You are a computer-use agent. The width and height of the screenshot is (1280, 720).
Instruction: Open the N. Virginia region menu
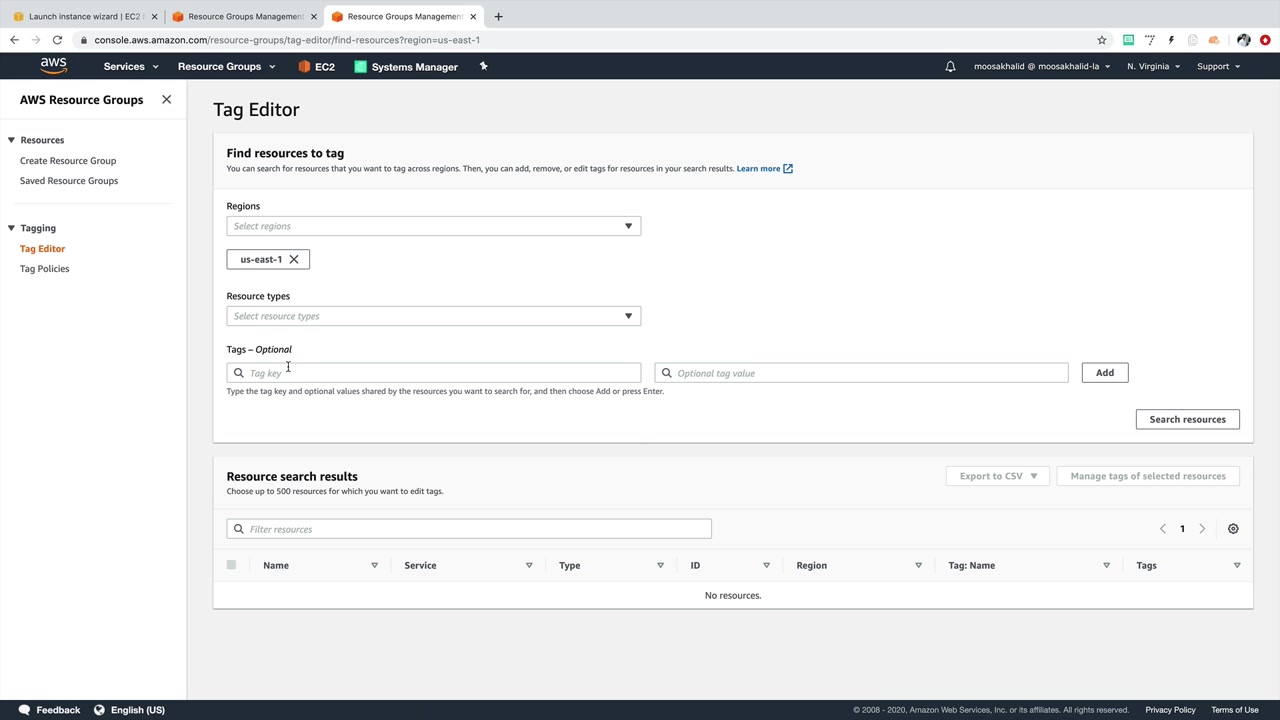click(x=1153, y=67)
